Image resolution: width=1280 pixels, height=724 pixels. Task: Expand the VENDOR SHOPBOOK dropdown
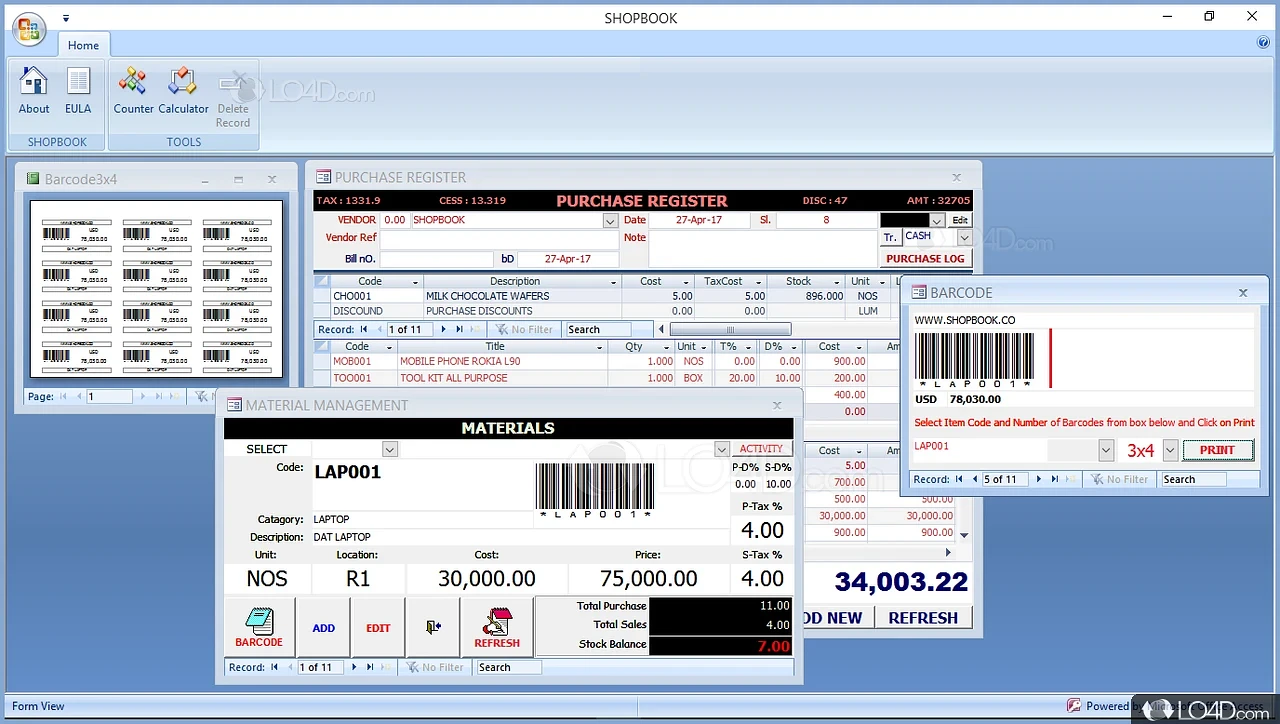(x=610, y=220)
